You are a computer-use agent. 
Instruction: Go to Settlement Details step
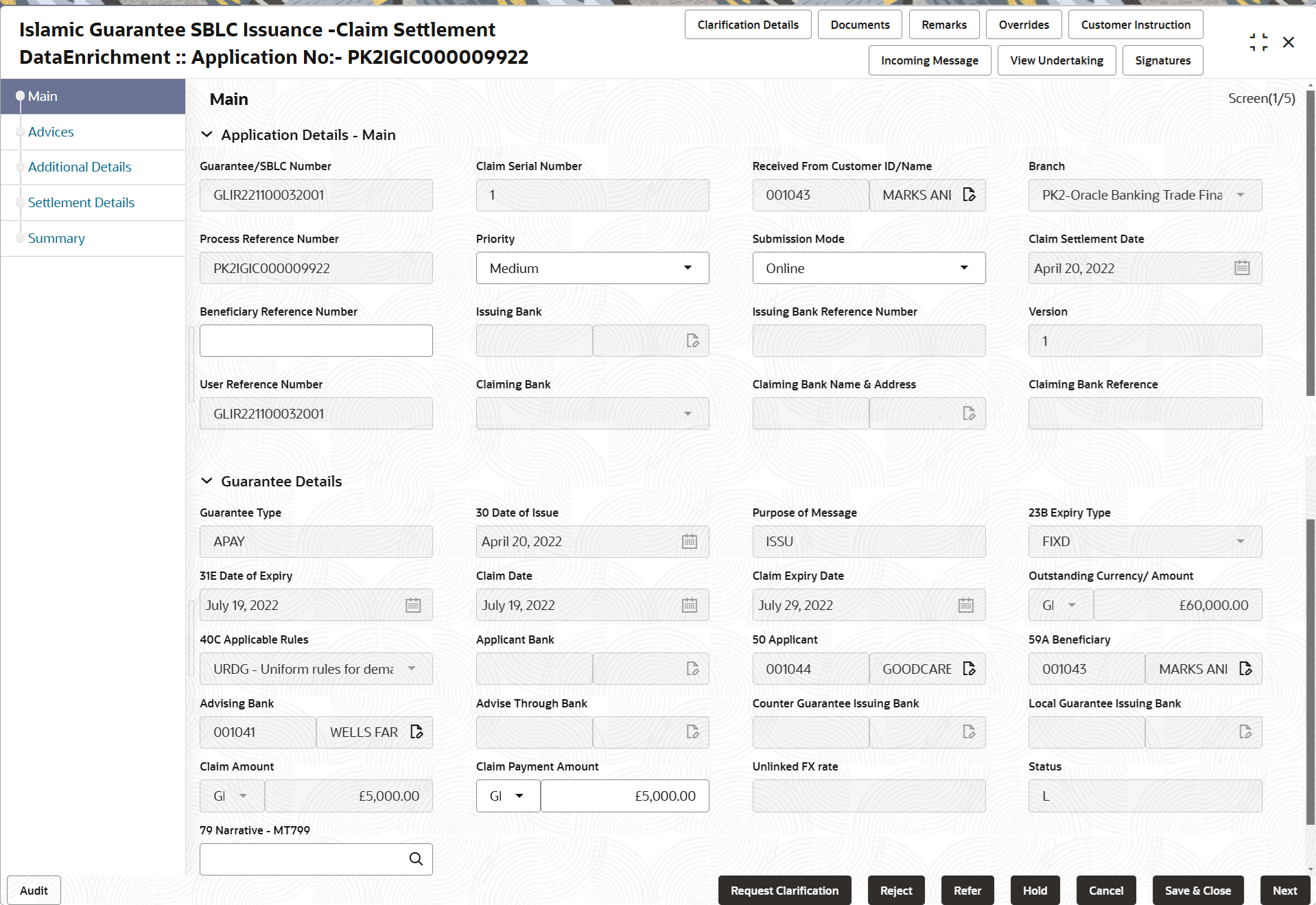tap(81, 202)
